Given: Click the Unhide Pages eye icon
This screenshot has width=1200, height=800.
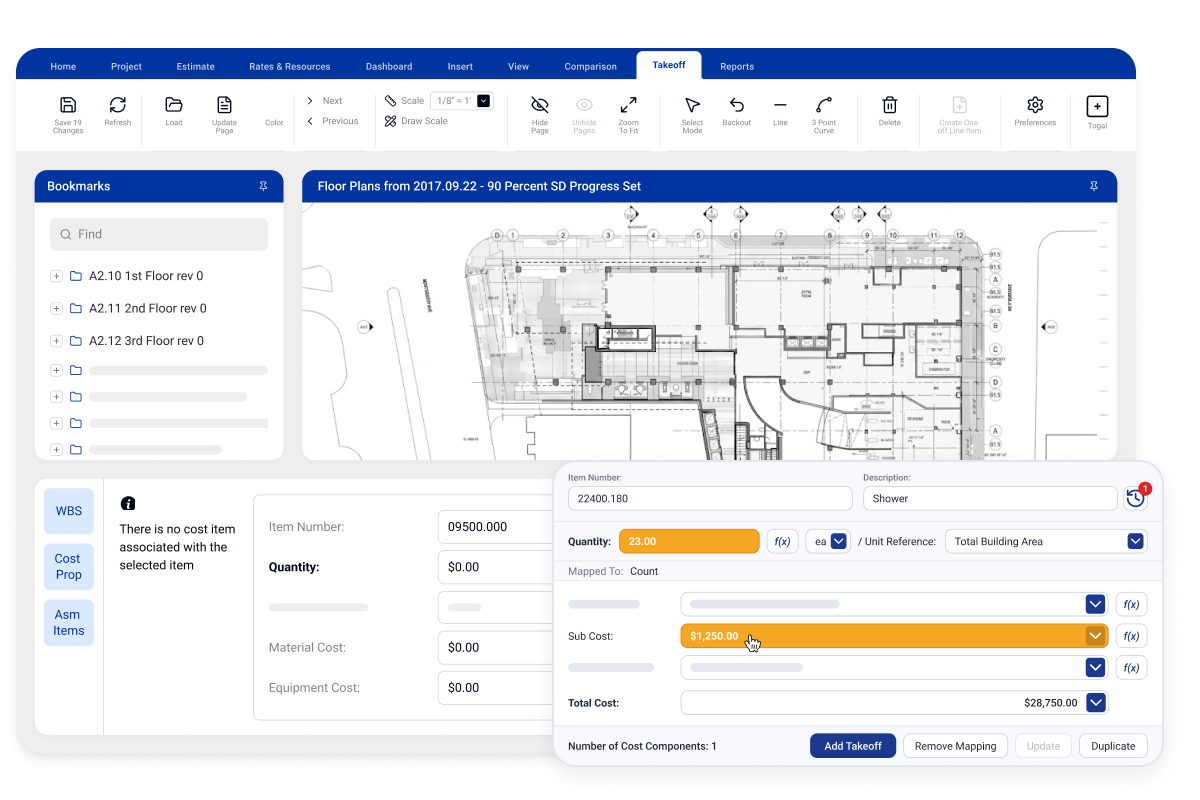Looking at the screenshot, I should tap(584, 105).
